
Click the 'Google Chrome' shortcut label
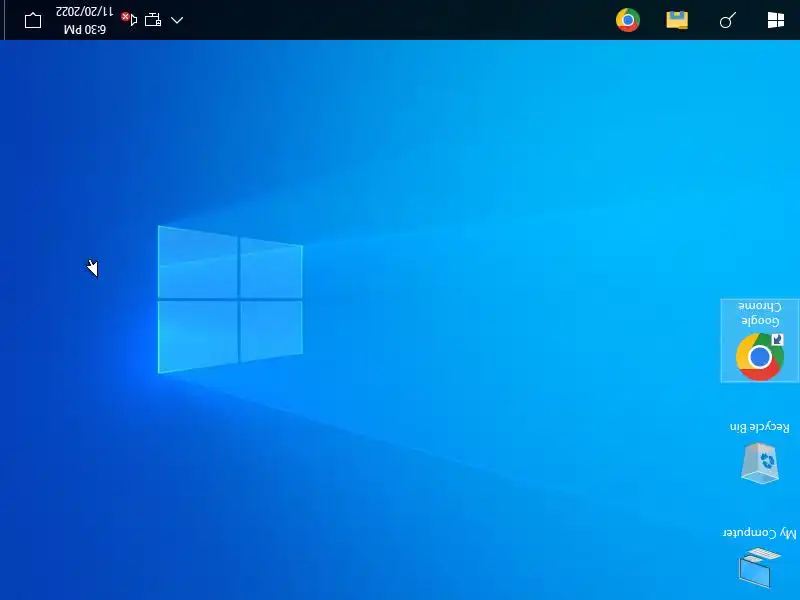coord(760,313)
